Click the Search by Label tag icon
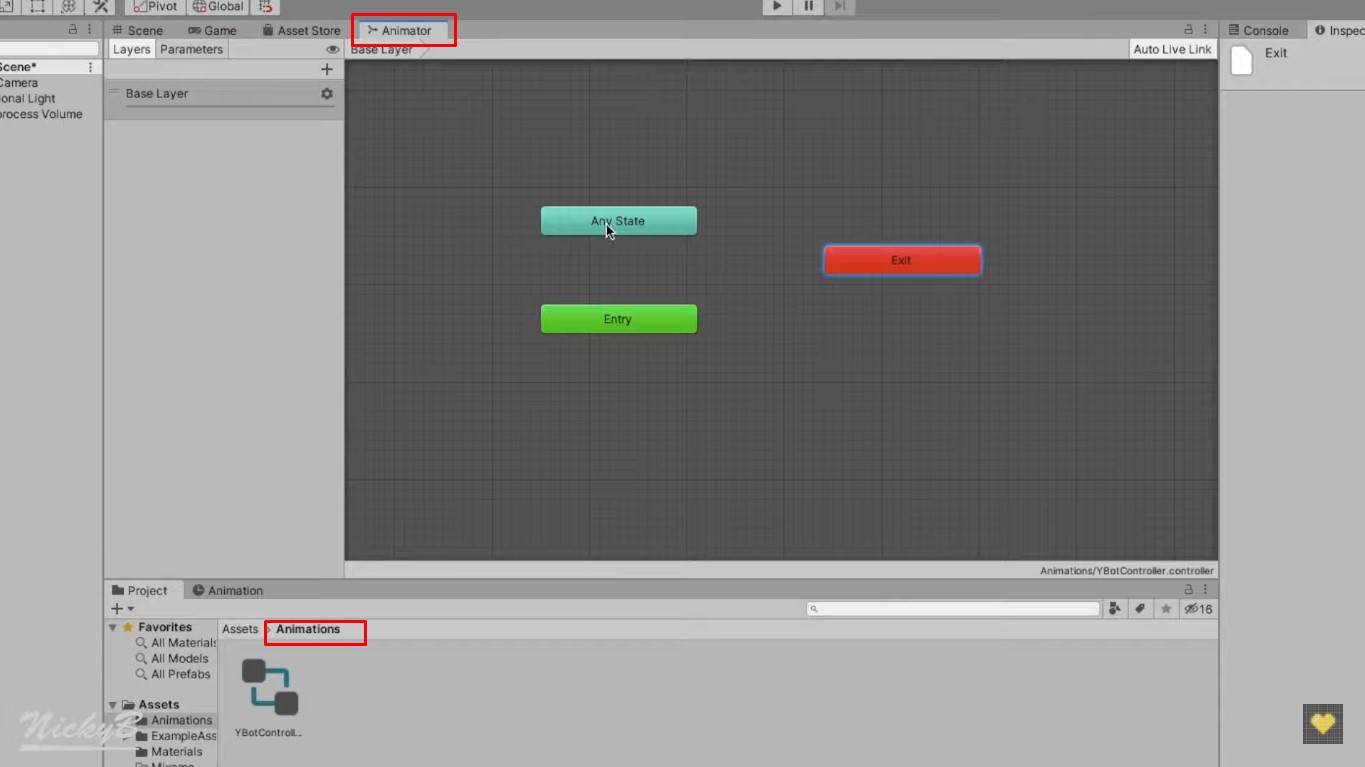This screenshot has width=1365, height=767. [x=1140, y=609]
